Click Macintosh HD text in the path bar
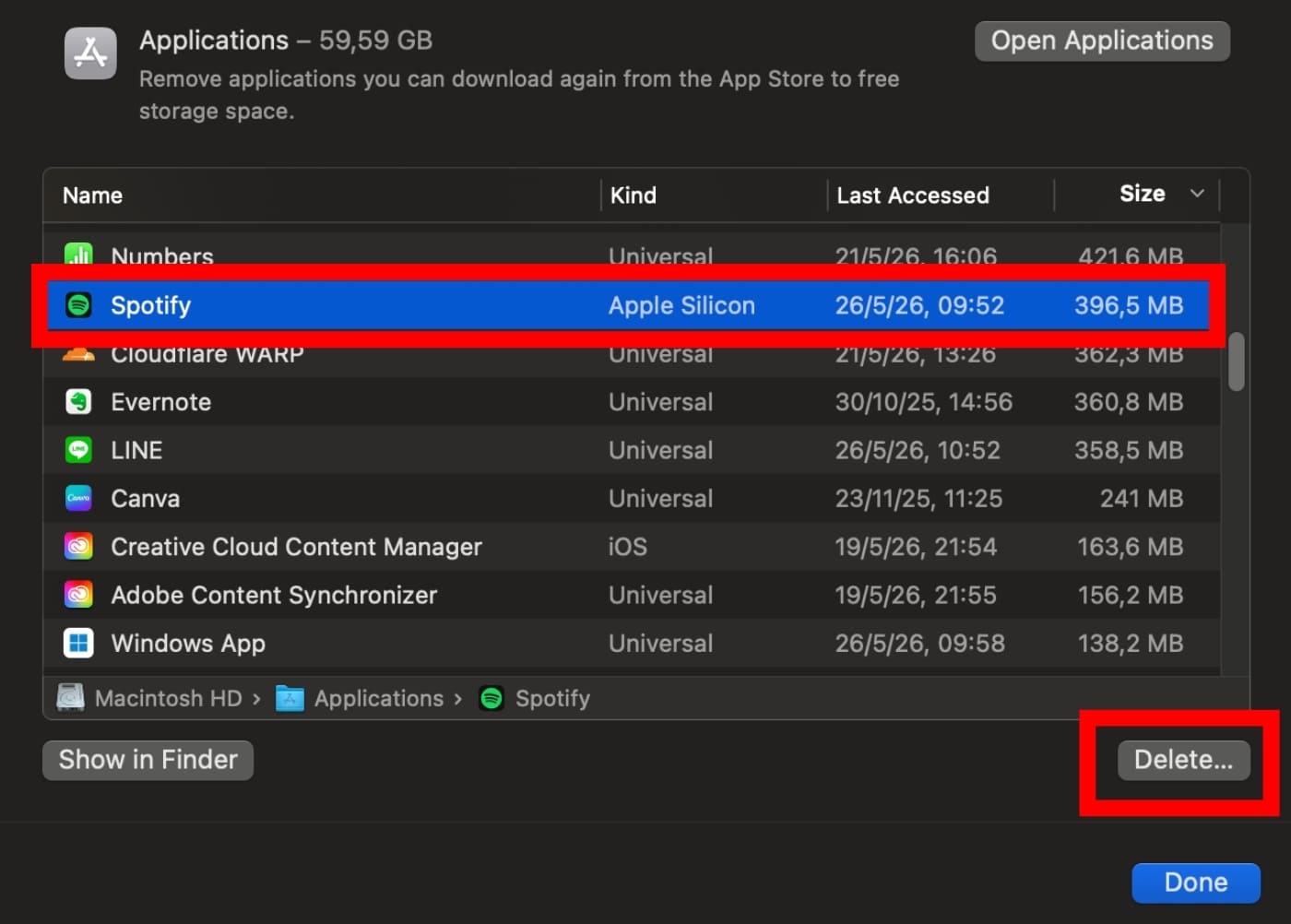Viewport: 1291px width, 924px height. click(168, 698)
